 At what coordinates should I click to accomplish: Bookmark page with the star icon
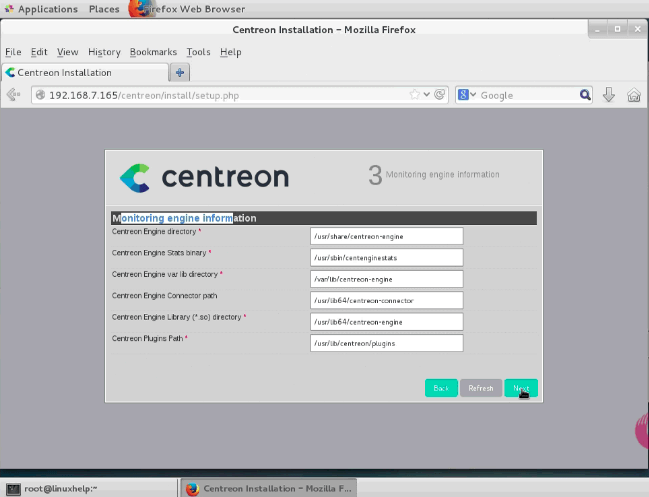click(414, 95)
